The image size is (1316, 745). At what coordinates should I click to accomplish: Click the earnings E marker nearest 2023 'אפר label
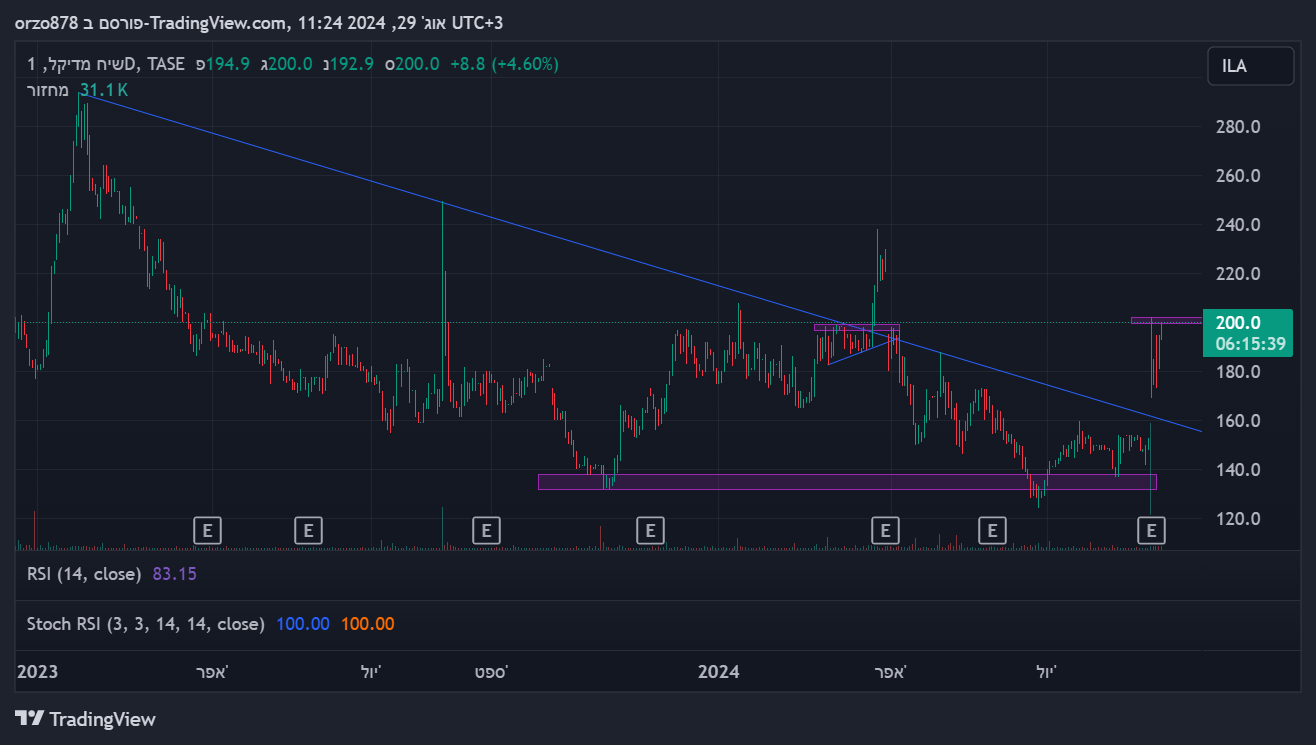(207, 530)
